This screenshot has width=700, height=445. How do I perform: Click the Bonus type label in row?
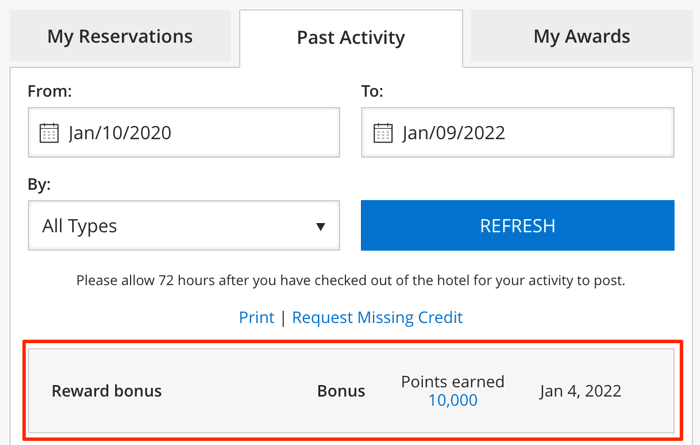point(341,391)
